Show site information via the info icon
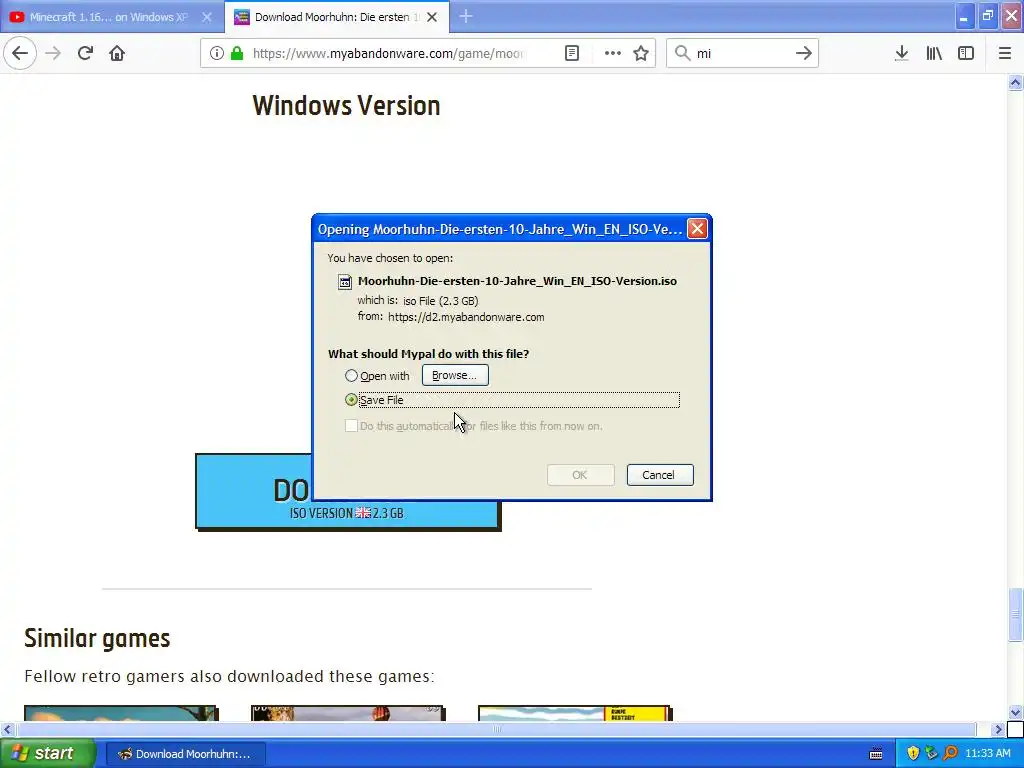The height and width of the screenshot is (768, 1024). click(217, 53)
